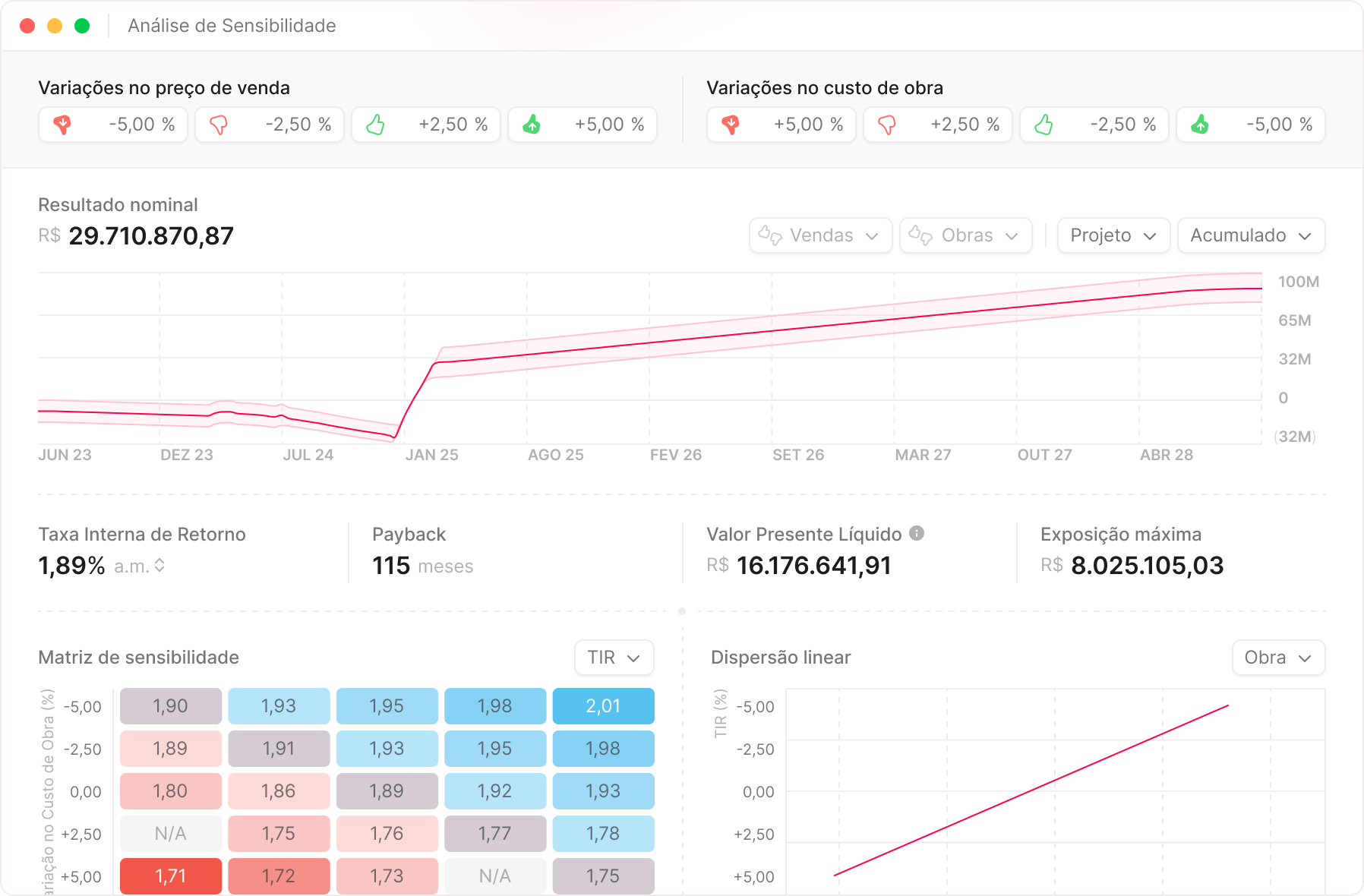The width and height of the screenshot is (1364, 896).
Task: Click the outlined thumbs-down icon for sale price -2,50 %
Action: (219, 125)
